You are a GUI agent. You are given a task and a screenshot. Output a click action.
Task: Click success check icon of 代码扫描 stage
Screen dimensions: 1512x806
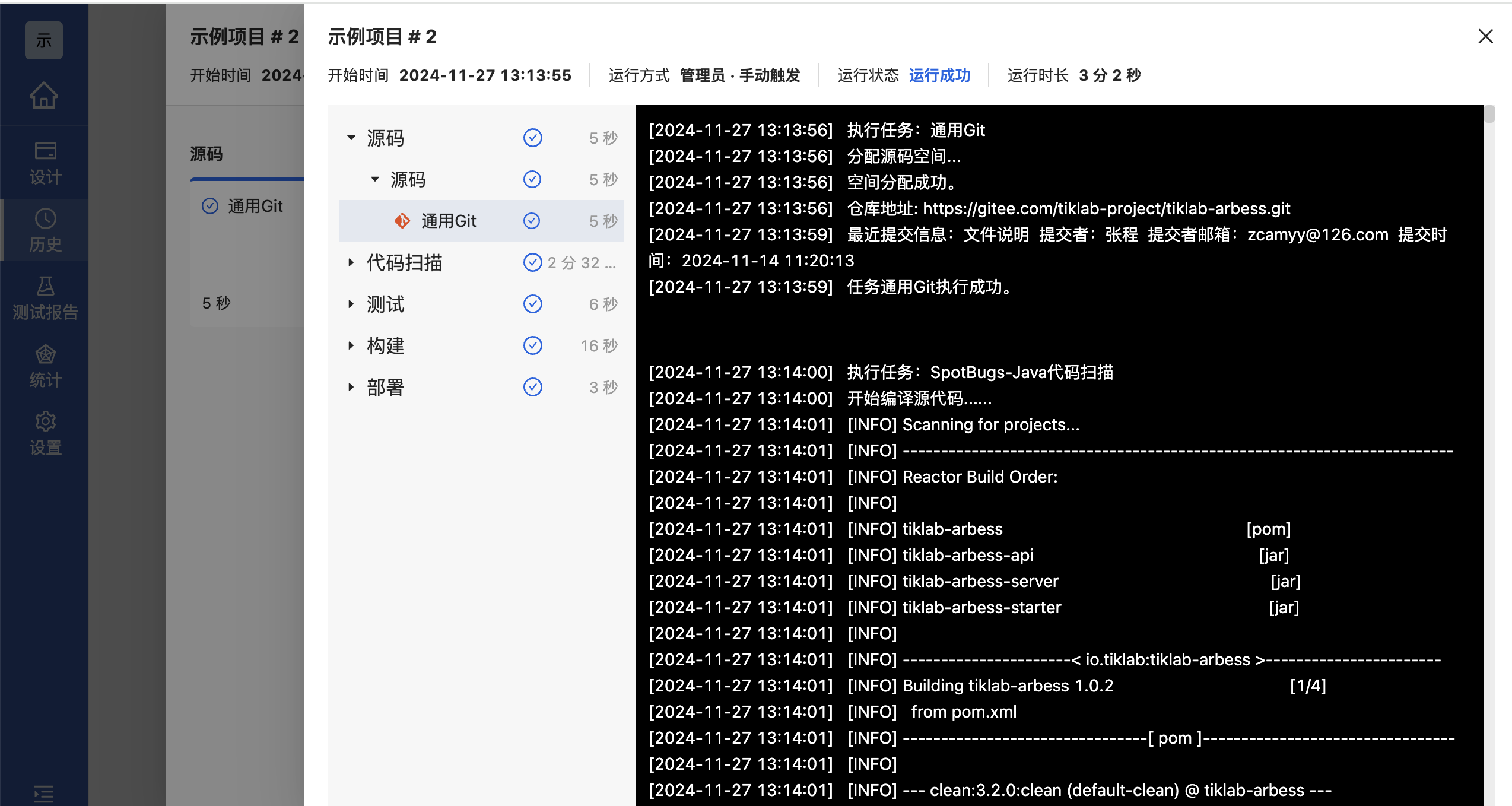click(x=533, y=262)
